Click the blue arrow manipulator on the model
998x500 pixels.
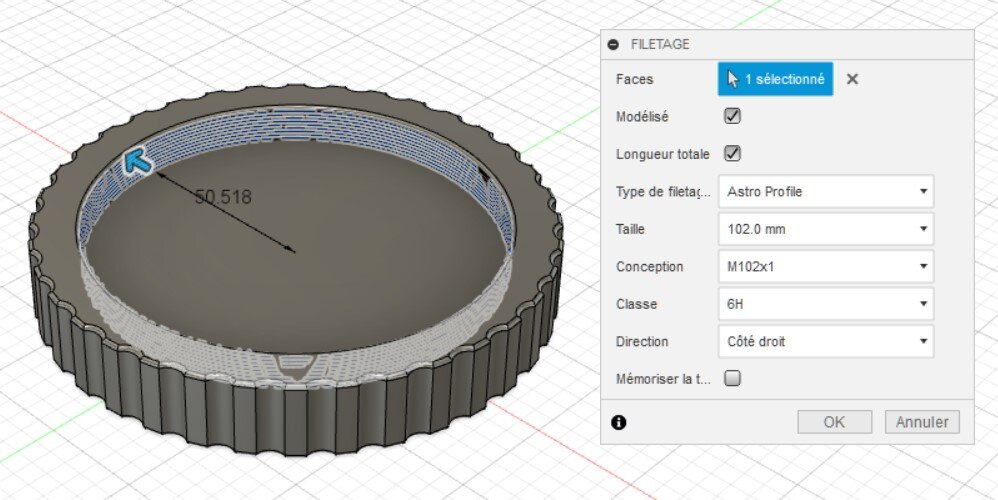tap(137, 161)
